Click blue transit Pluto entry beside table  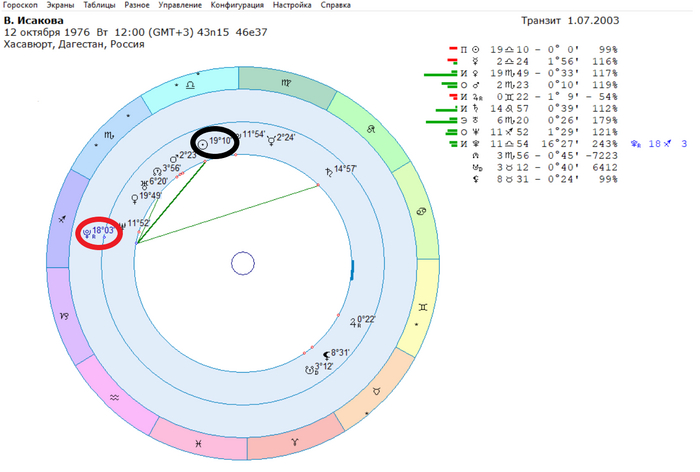pos(659,144)
